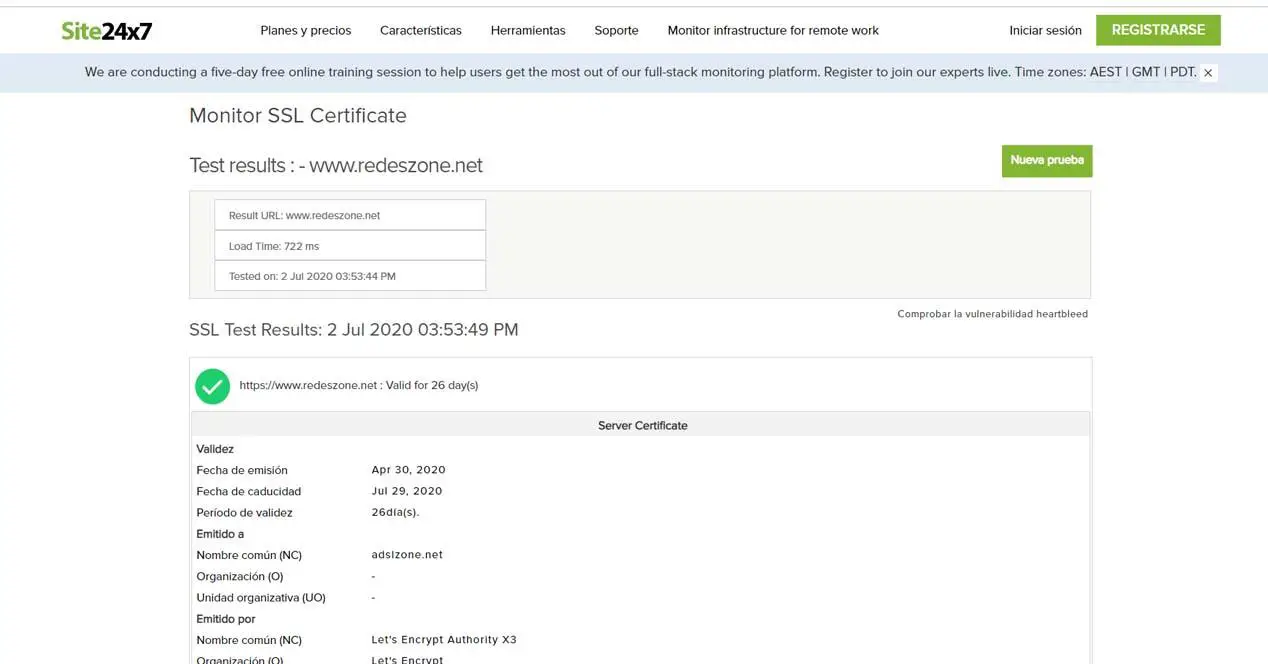Click the Server Certificate section header
This screenshot has width=1268, height=664.
[x=642, y=425]
